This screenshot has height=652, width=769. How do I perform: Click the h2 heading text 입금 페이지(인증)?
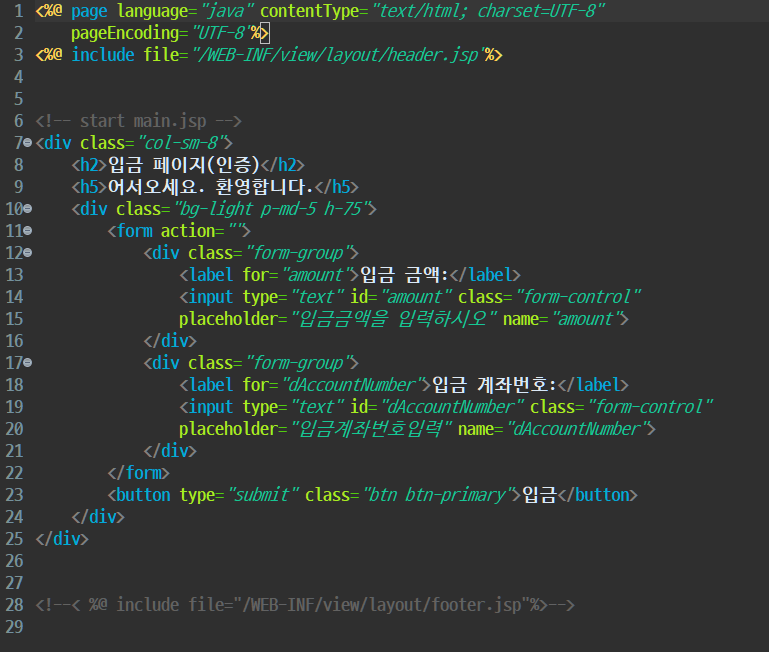(183, 165)
